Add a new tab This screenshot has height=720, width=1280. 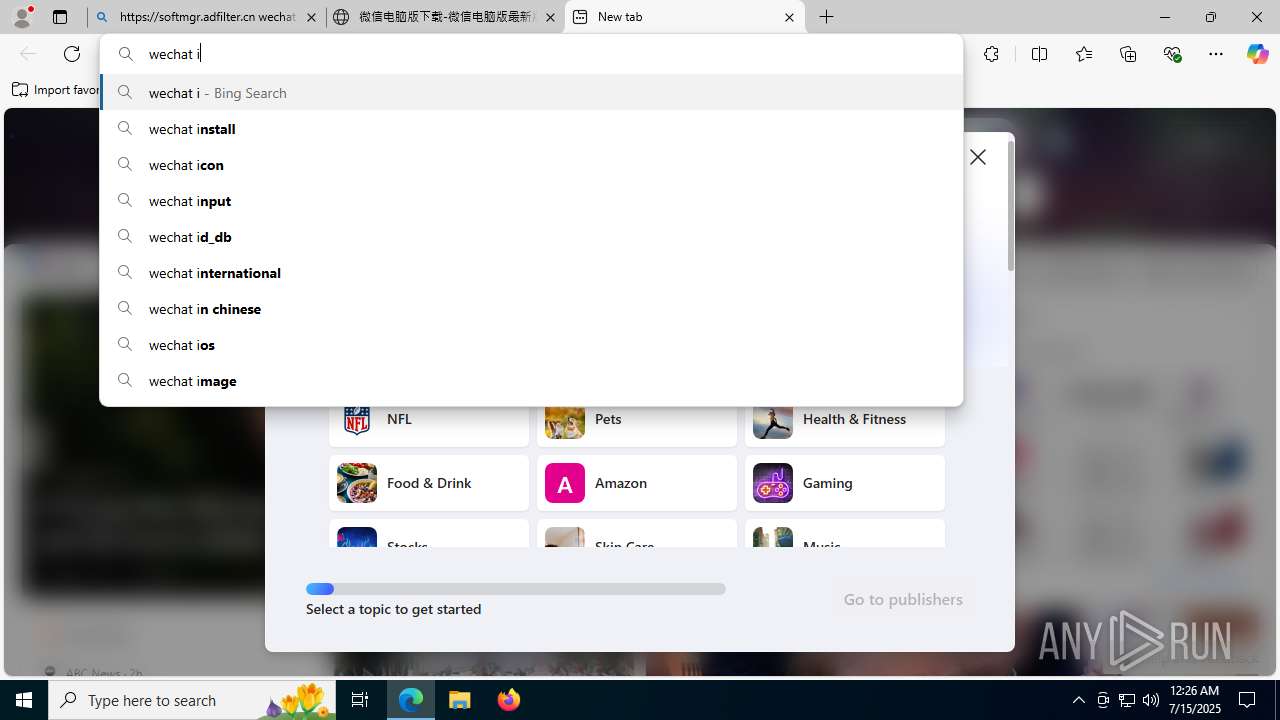coord(827,17)
